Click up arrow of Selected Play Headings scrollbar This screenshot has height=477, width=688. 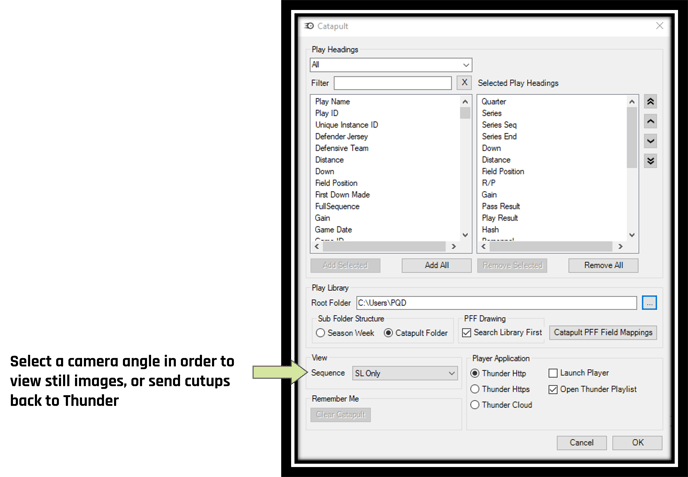click(632, 102)
